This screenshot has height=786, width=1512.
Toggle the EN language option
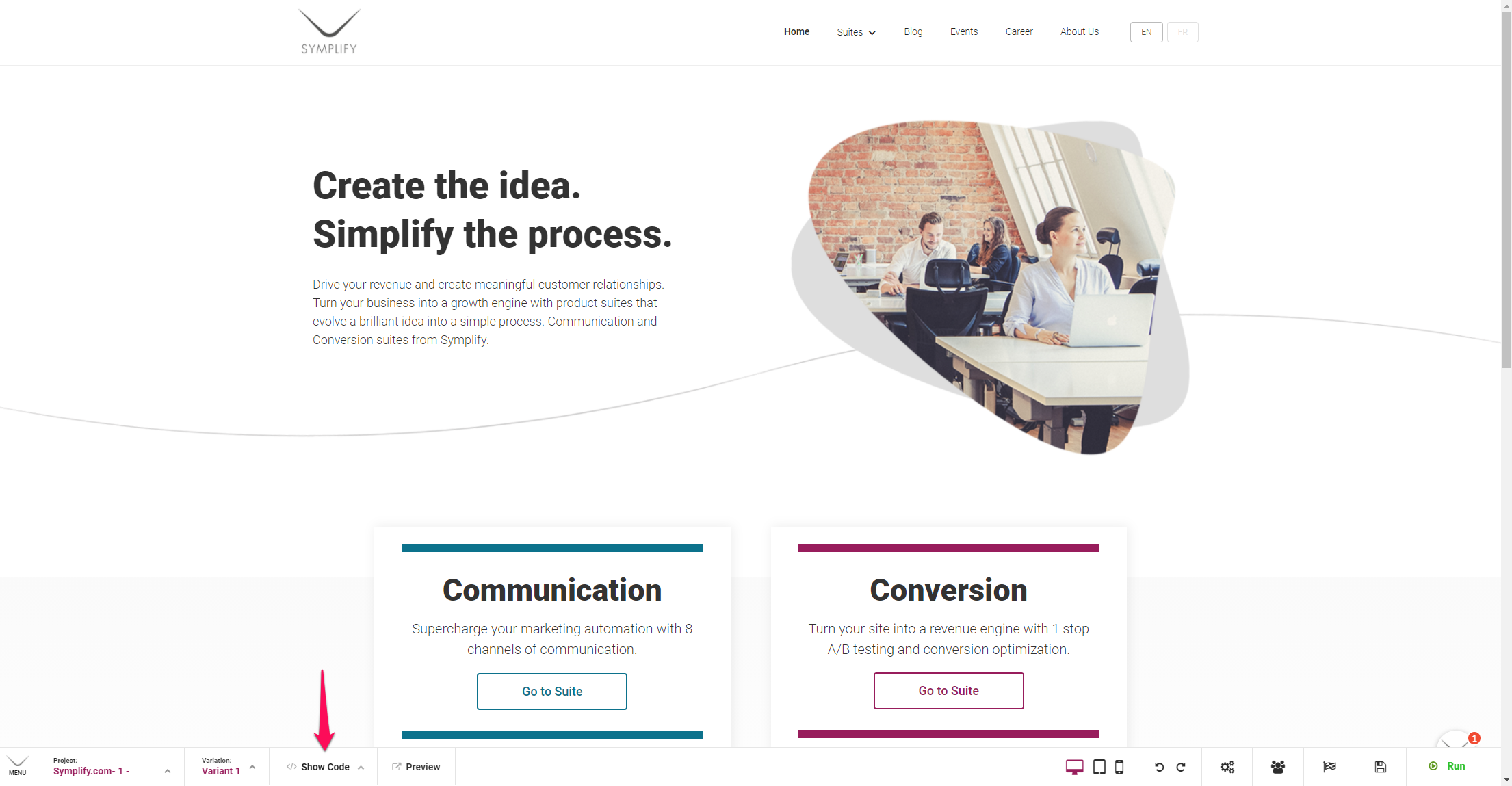1147,32
